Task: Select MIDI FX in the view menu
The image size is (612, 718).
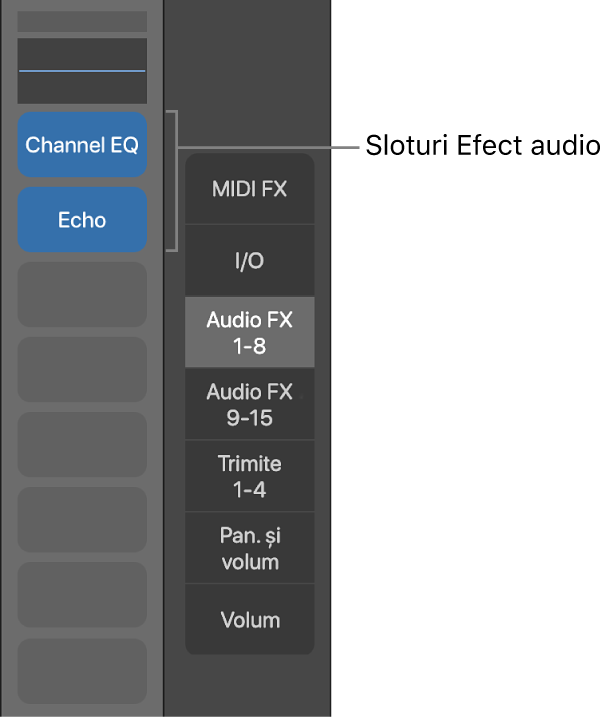Action: pos(249,188)
